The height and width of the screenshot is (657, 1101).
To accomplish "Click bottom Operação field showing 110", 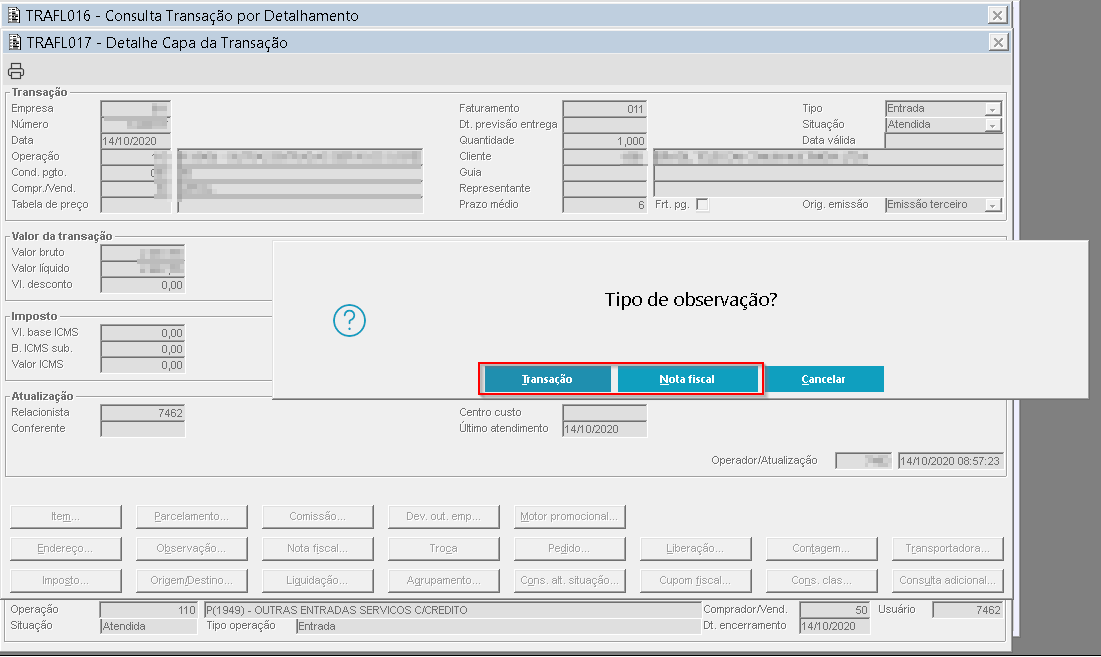I will pos(148,610).
